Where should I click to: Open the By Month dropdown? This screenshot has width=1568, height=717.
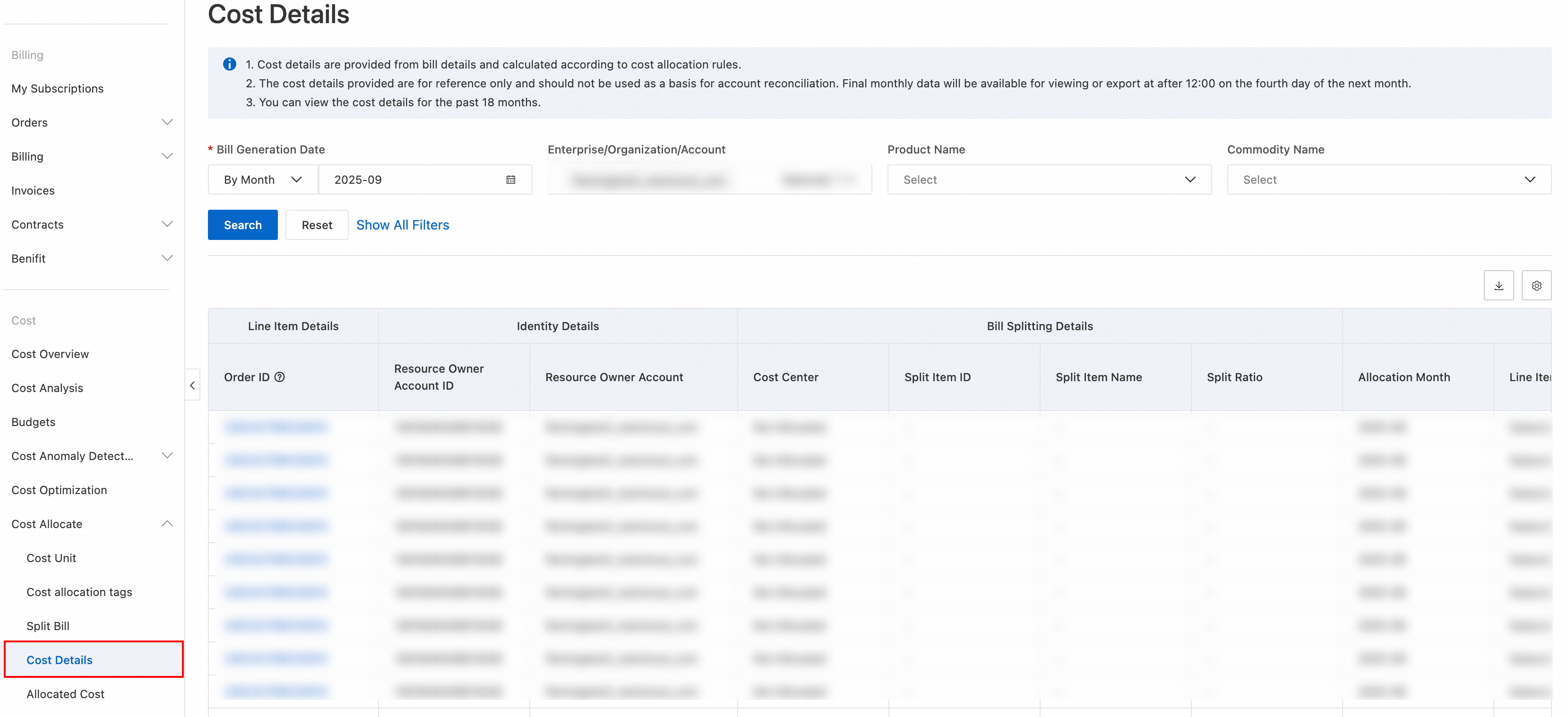[x=262, y=180]
